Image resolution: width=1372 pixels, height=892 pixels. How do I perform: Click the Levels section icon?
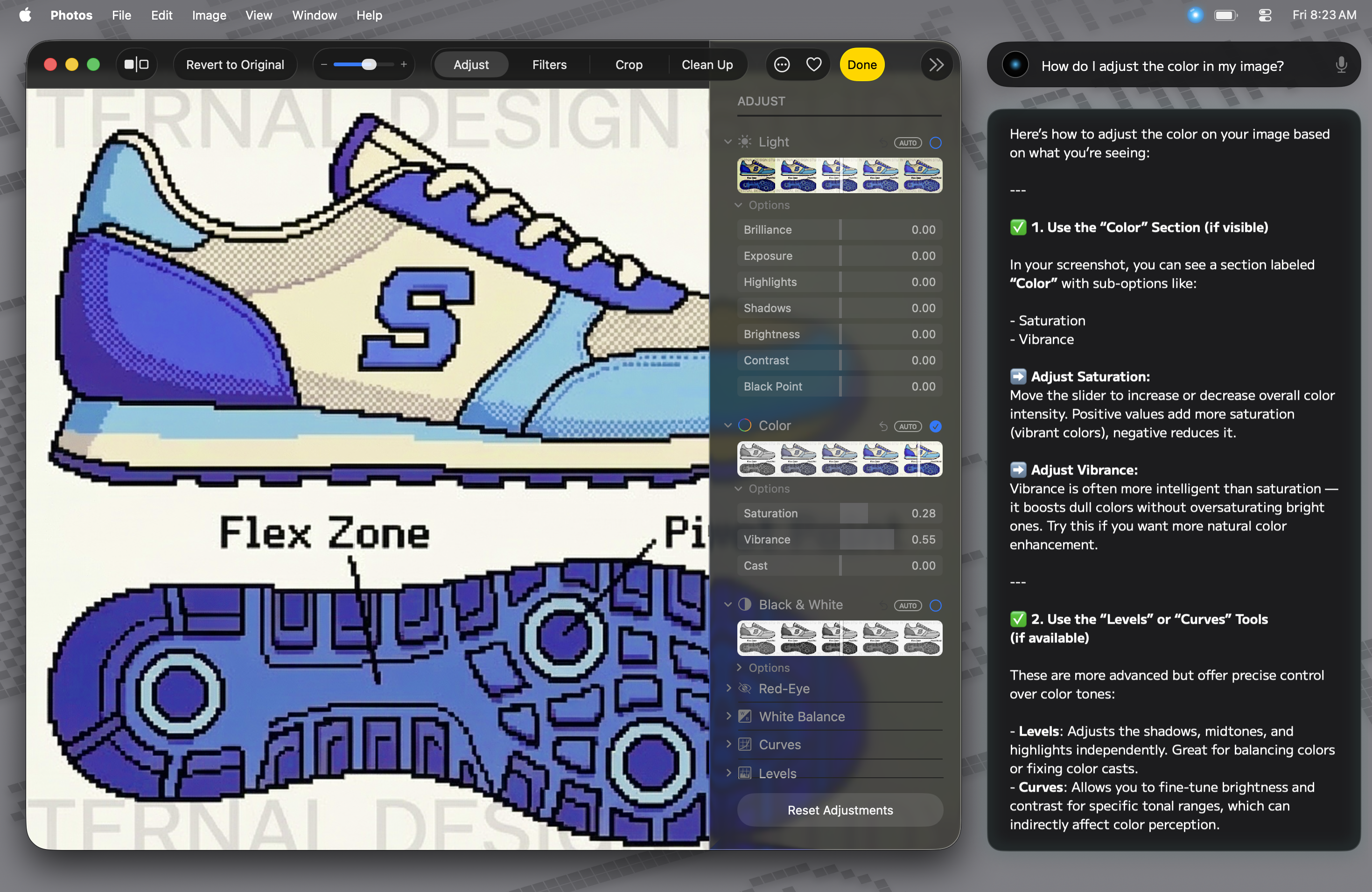(x=745, y=774)
